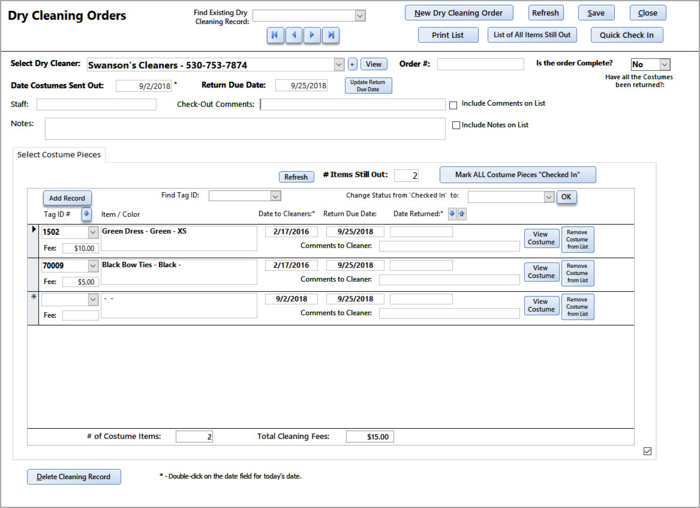Remove Green Dress costume from list
Image resolution: width=700 pixels, height=508 pixels.
point(577,239)
